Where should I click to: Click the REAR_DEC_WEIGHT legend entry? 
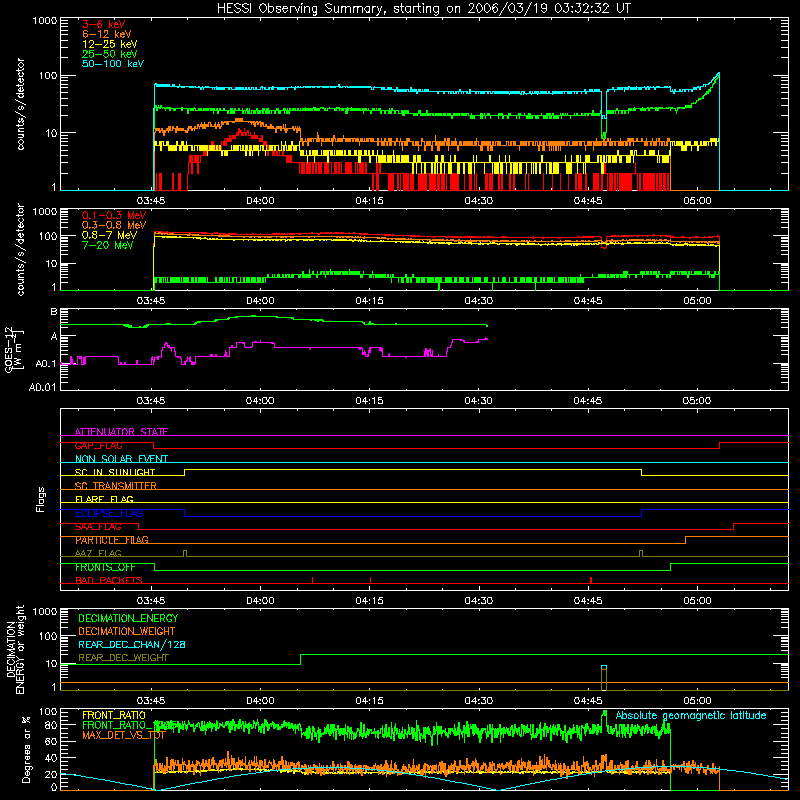pyautogui.click(x=123, y=658)
